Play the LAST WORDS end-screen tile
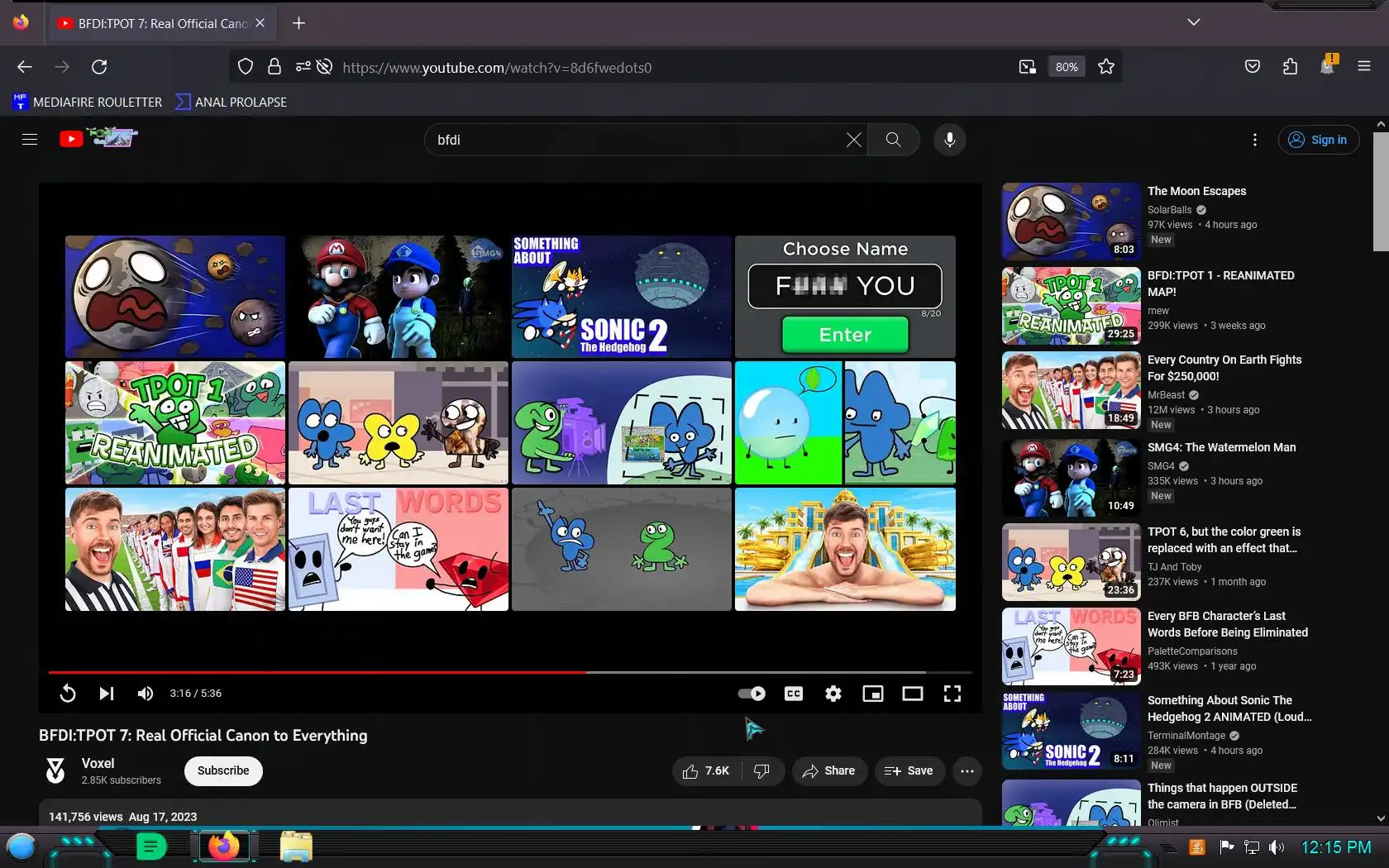 [x=399, y=550]
